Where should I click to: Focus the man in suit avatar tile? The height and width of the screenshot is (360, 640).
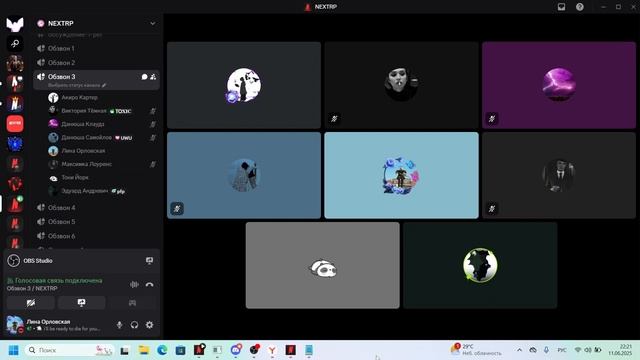click(559, 175)
